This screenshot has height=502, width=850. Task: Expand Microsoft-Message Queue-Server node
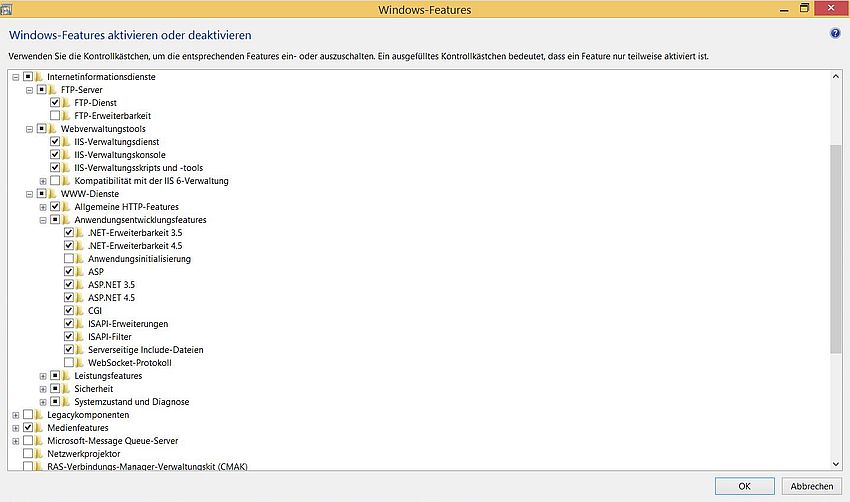[x=16, y=441]
